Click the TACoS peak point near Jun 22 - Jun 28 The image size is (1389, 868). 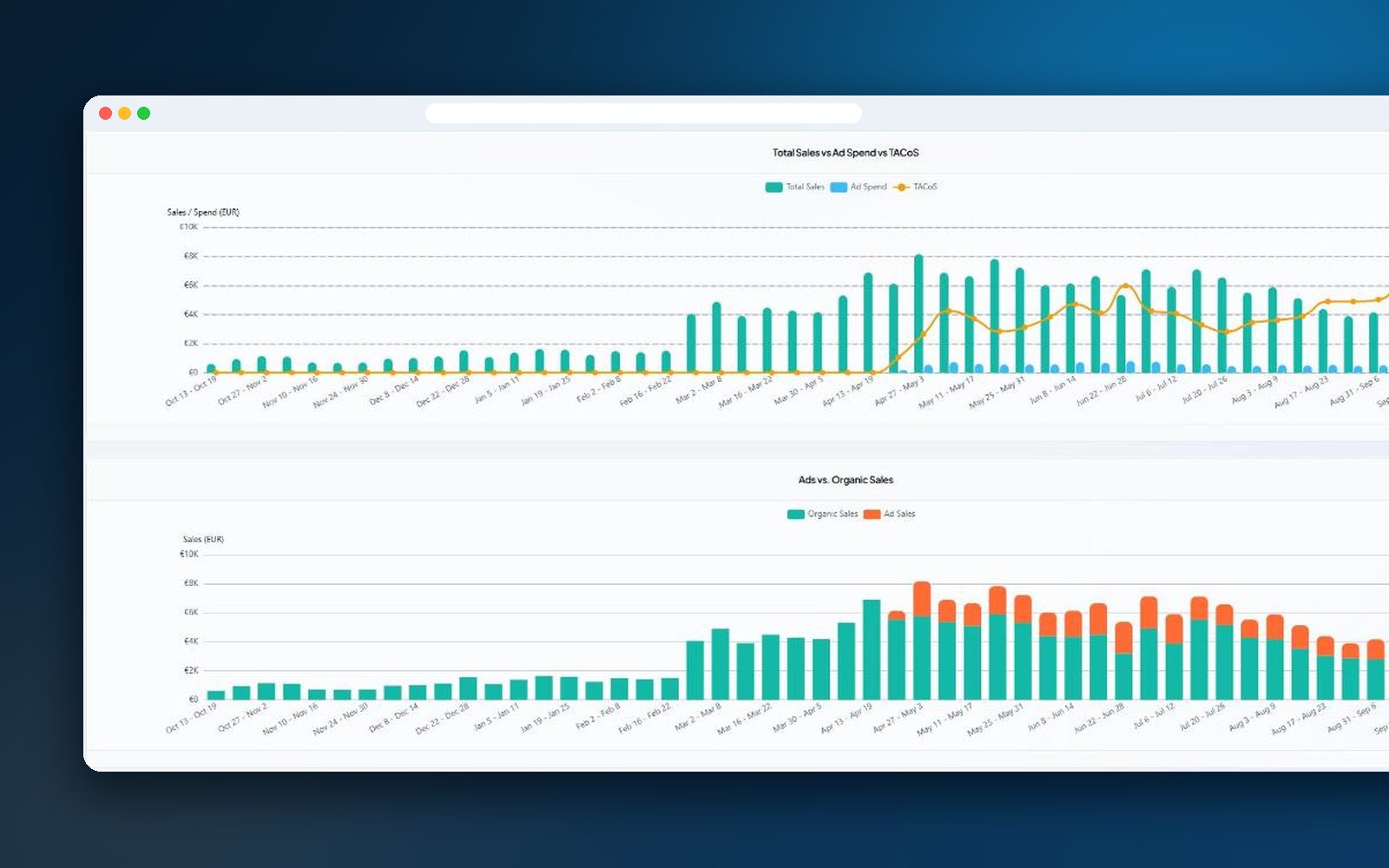pyautogui.click(x=1126, y=286)
